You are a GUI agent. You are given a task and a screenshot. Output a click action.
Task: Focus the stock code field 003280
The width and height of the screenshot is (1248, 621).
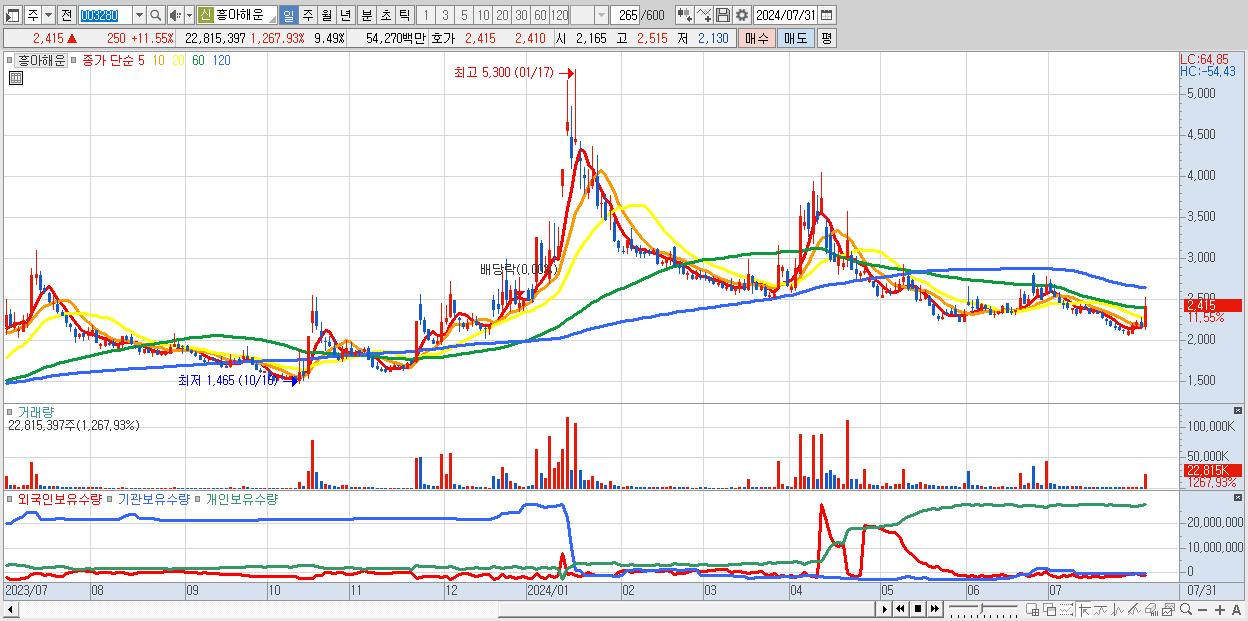point(105,15)
